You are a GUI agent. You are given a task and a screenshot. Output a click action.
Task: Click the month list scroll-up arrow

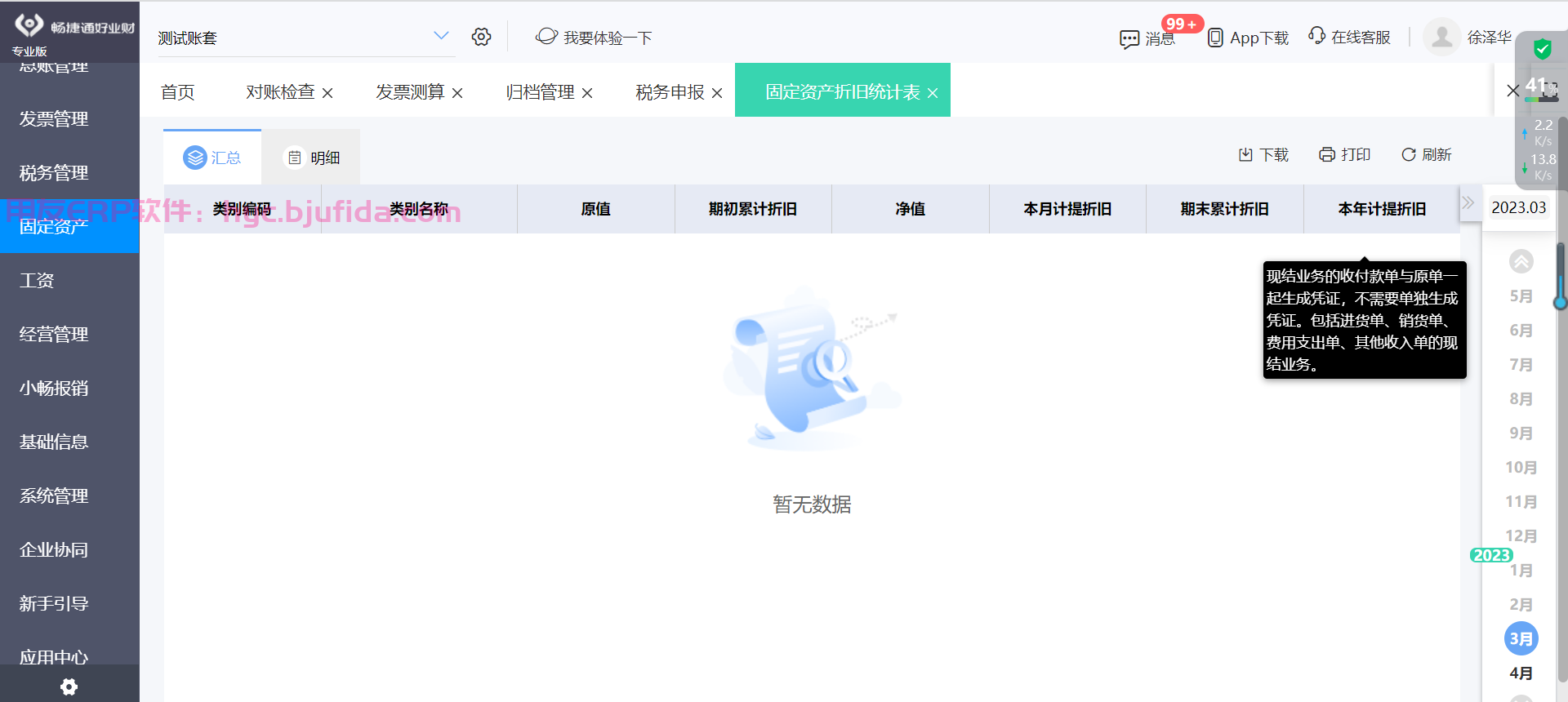point(1521,261)
